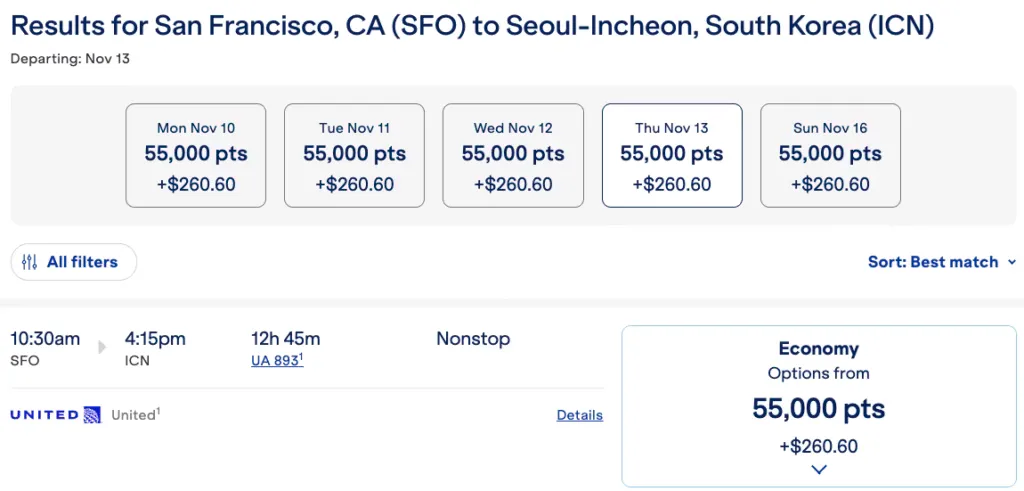Click the Nonstop label
Screen dimensions: 1024x491
point(473,339)
